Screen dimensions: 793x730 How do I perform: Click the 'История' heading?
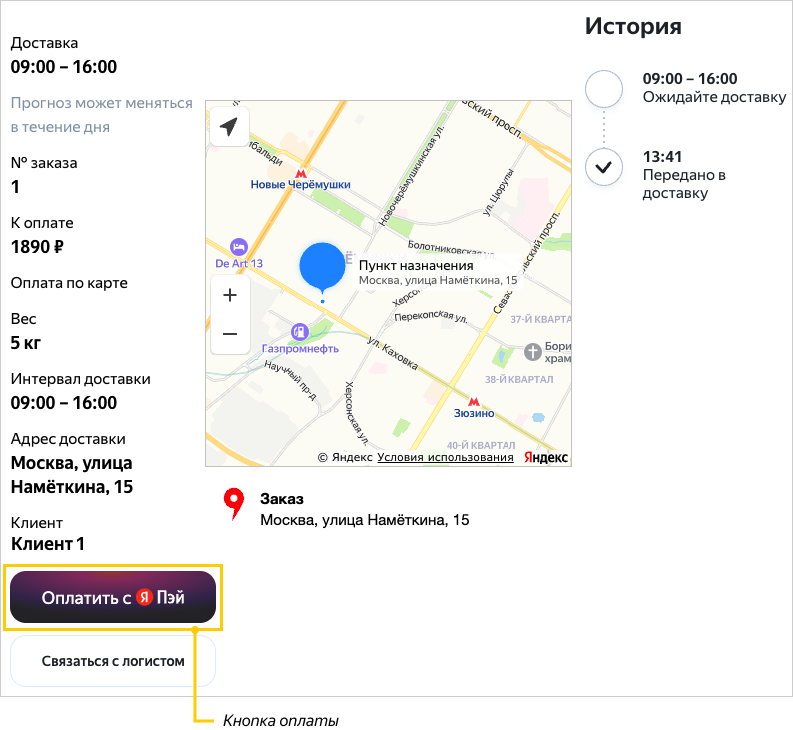[x=633, y=26]
